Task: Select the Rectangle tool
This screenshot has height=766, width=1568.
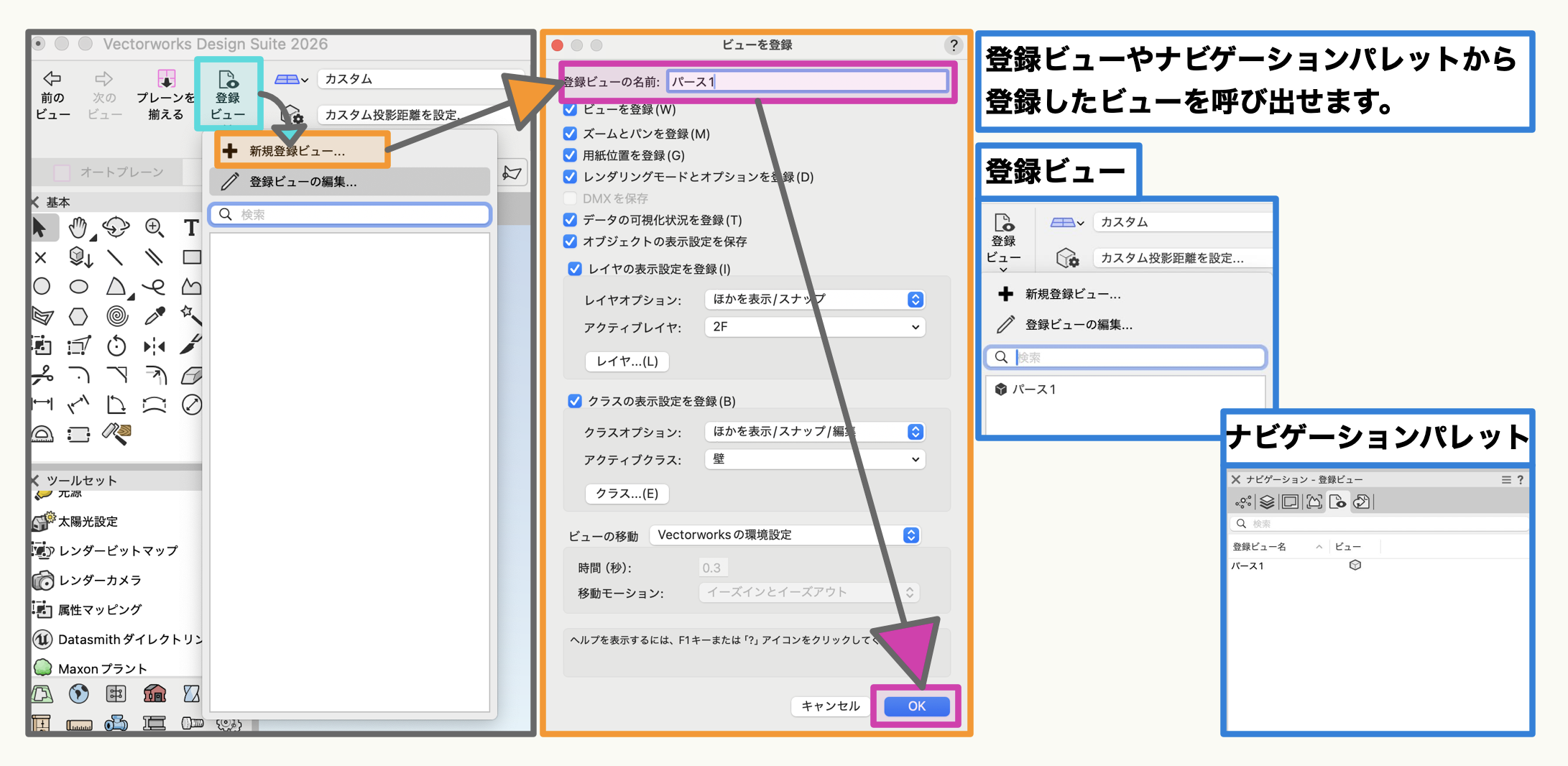Action: (191, 257)
